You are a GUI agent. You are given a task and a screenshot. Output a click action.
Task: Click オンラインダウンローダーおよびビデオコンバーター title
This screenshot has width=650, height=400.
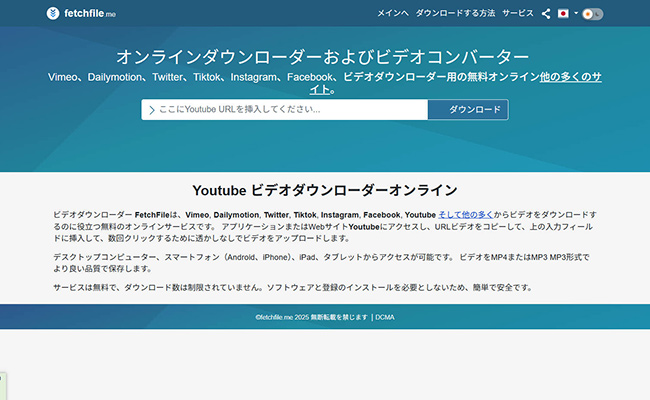point(323,57)
